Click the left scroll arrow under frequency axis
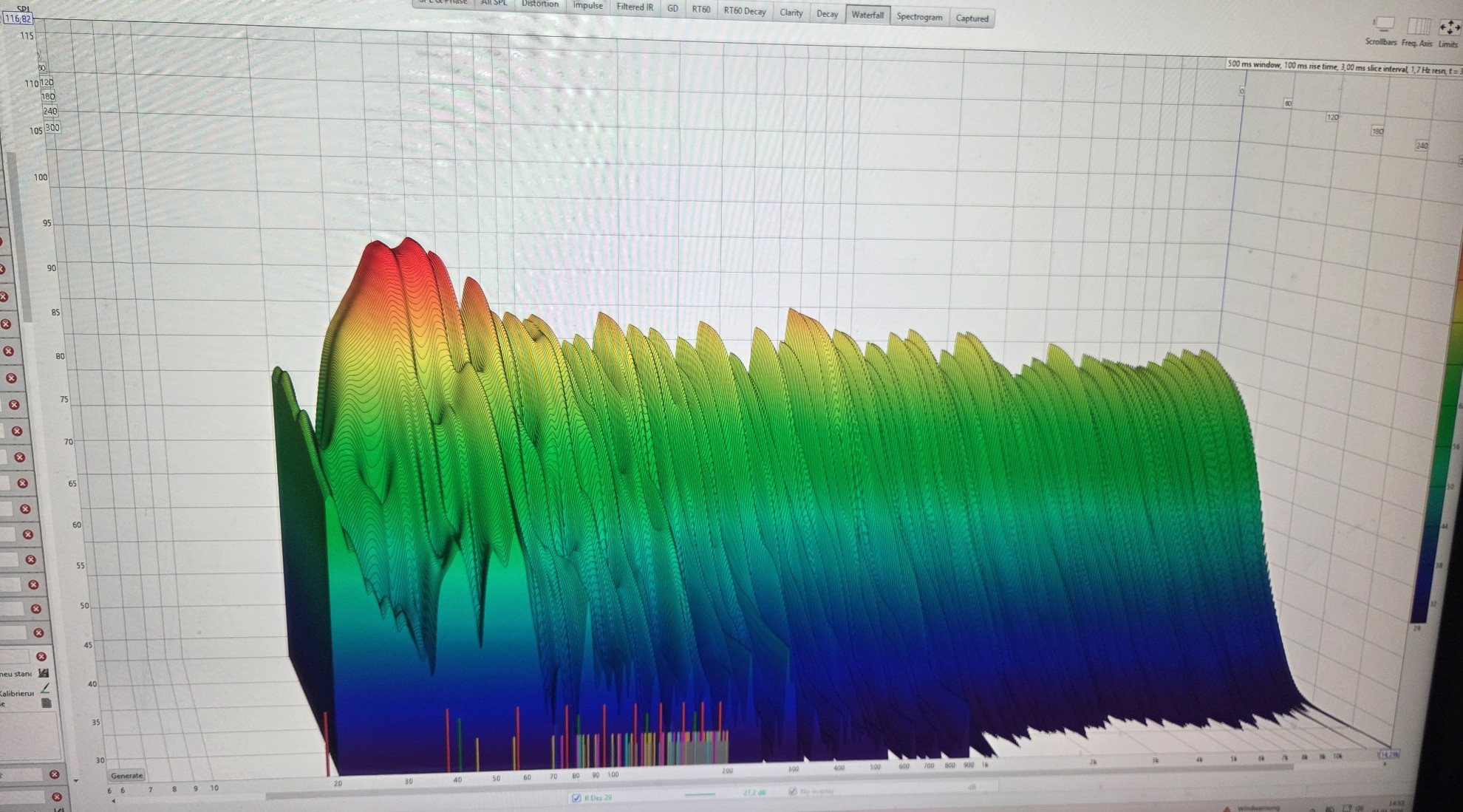1463x812 pixels. [x=113, y=800]
